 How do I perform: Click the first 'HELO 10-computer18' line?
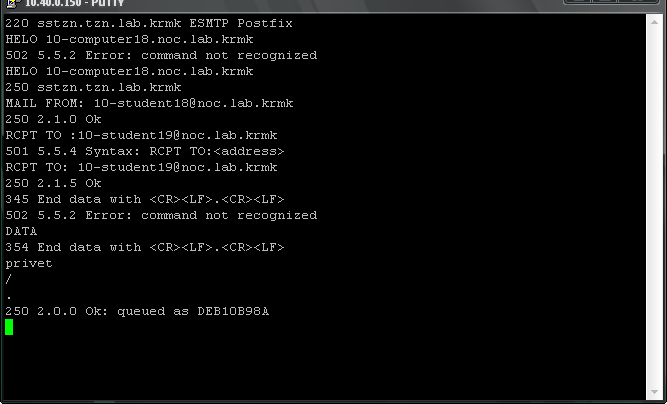129,39
